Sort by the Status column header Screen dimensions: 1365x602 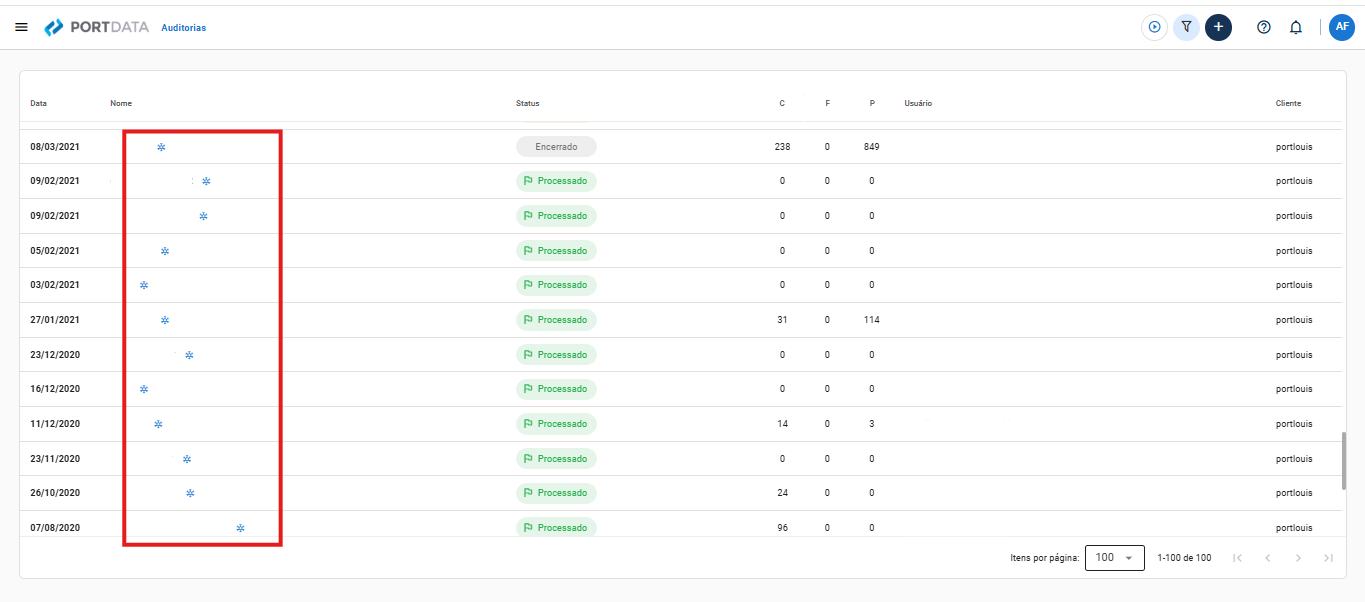pos(527,103)
